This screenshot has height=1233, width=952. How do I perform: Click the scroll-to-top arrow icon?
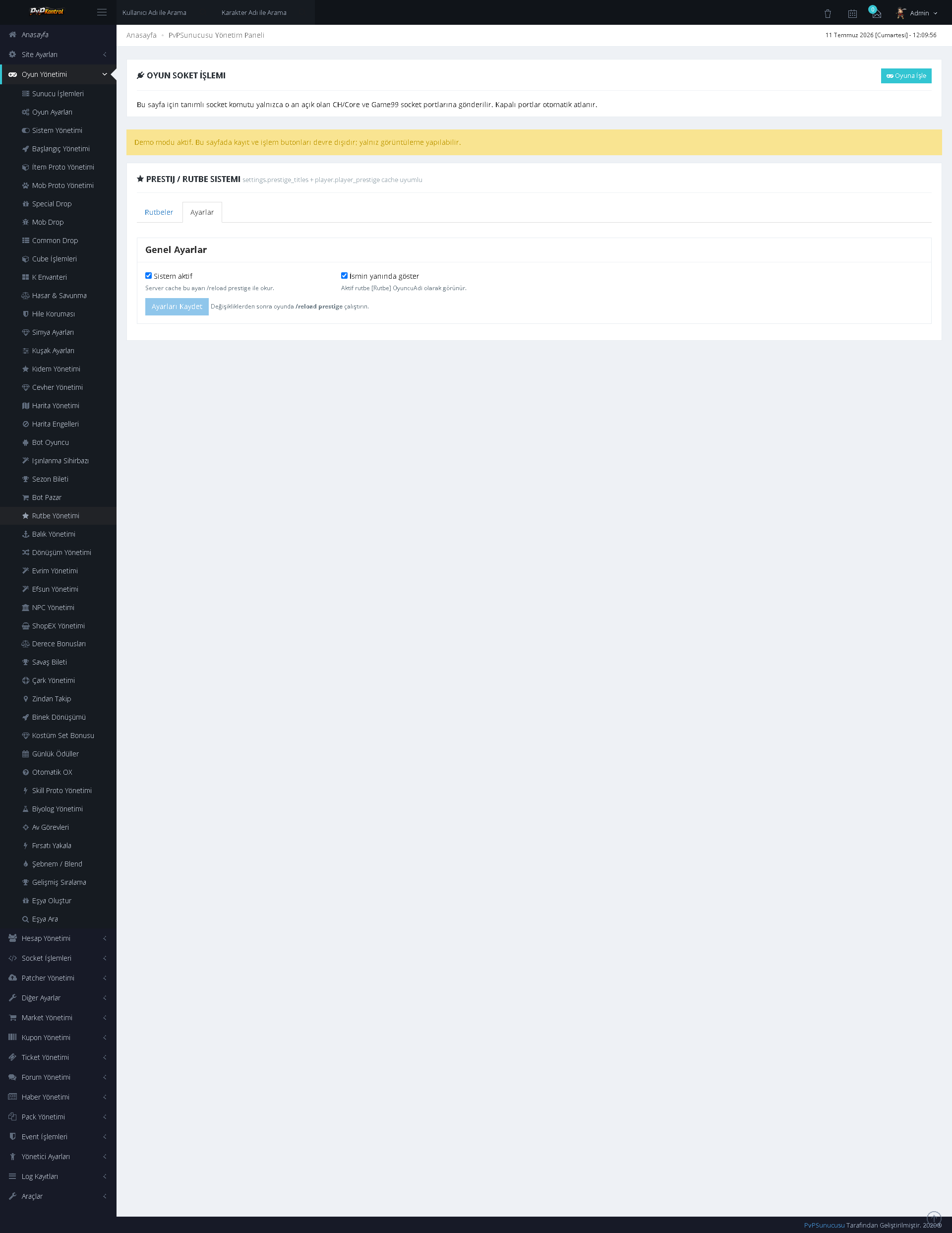(934, 1218)
